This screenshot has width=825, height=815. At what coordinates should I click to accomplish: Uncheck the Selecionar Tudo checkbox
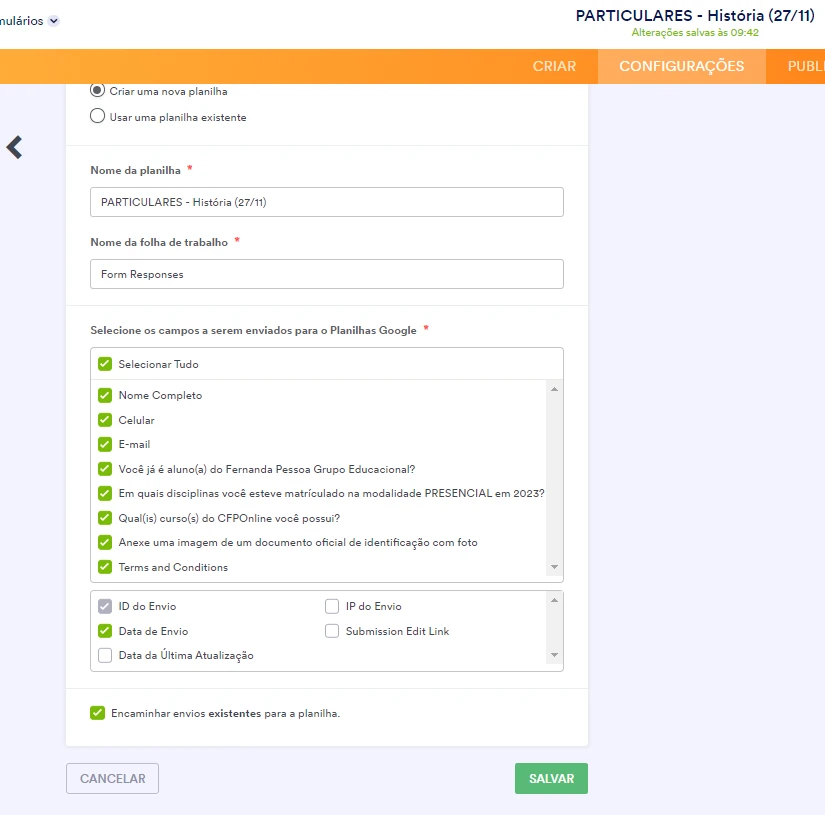(104, 364)
